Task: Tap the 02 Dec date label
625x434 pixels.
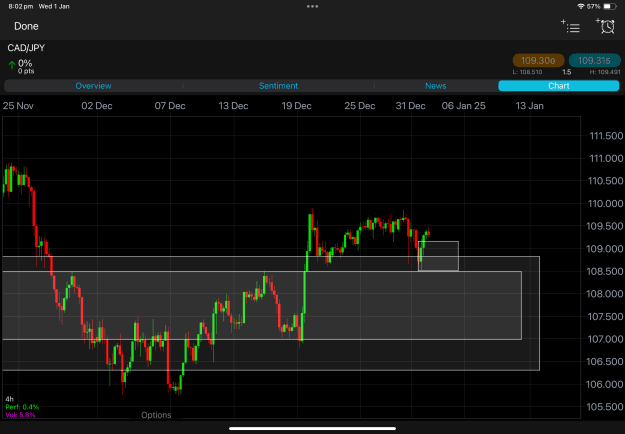Action: tap(97, 106)
